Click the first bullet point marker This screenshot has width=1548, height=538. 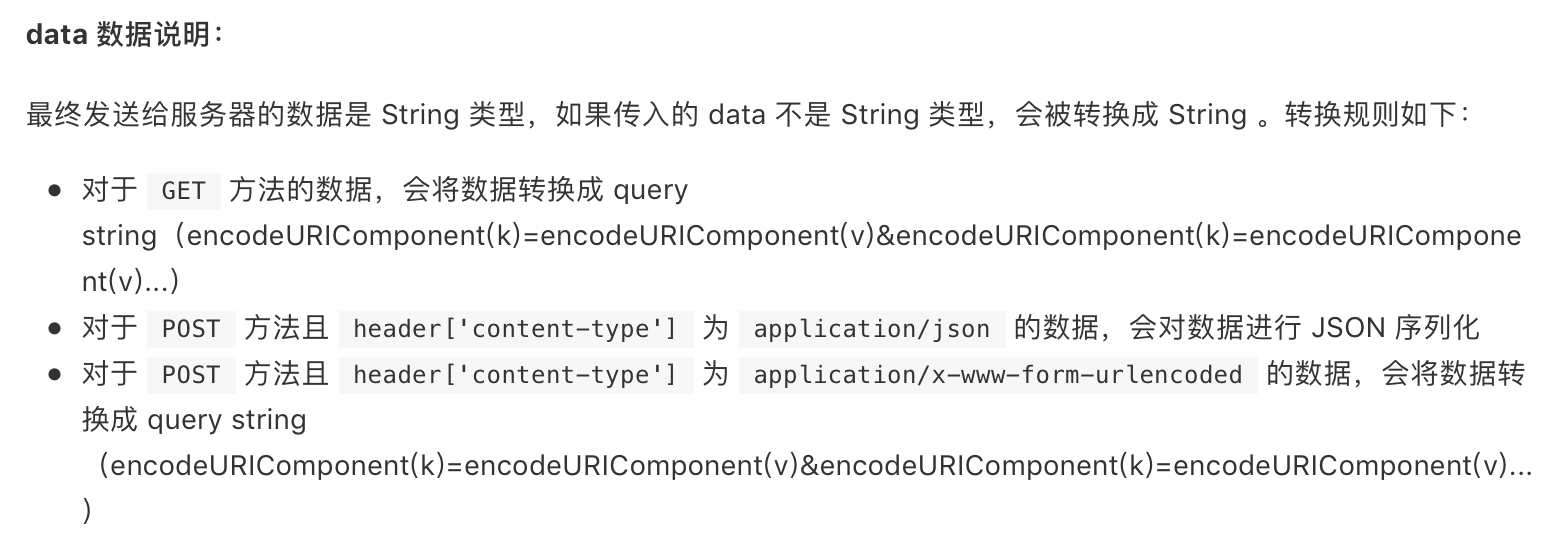point(55,190)
